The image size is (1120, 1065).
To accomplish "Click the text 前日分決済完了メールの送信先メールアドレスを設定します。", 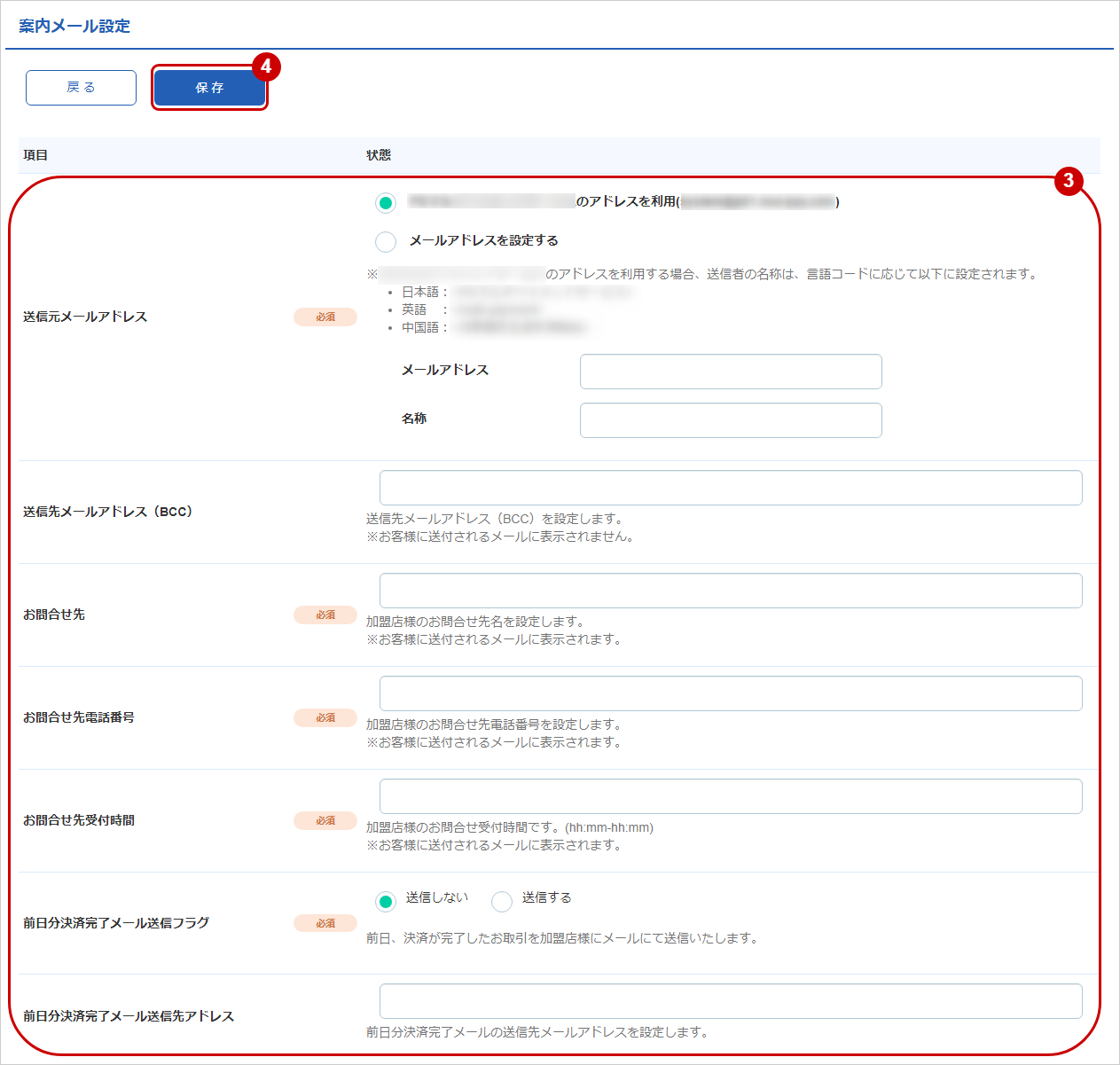I will click(x=537, y=1032).
